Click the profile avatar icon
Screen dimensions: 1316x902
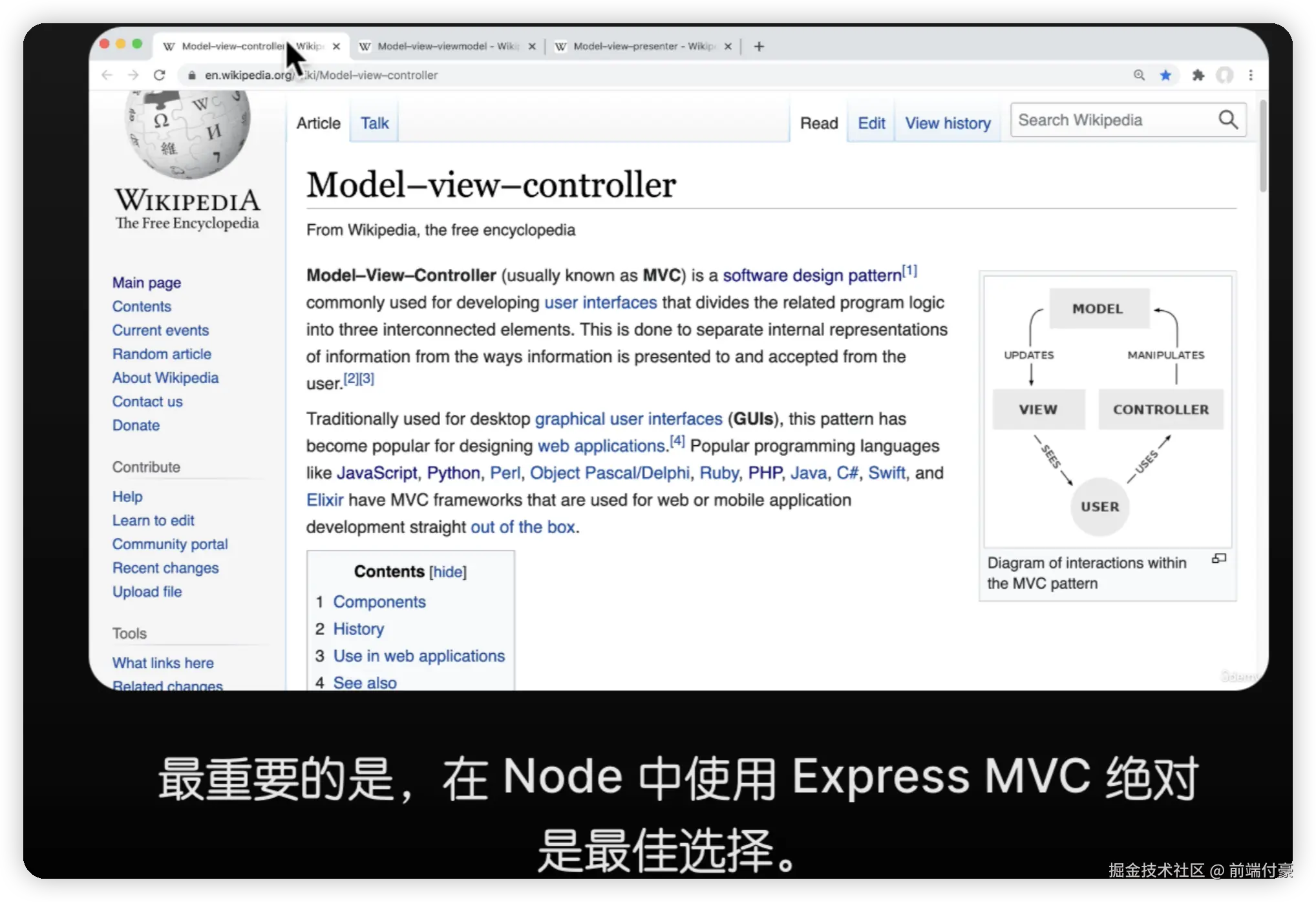(x=1224, y=75)
